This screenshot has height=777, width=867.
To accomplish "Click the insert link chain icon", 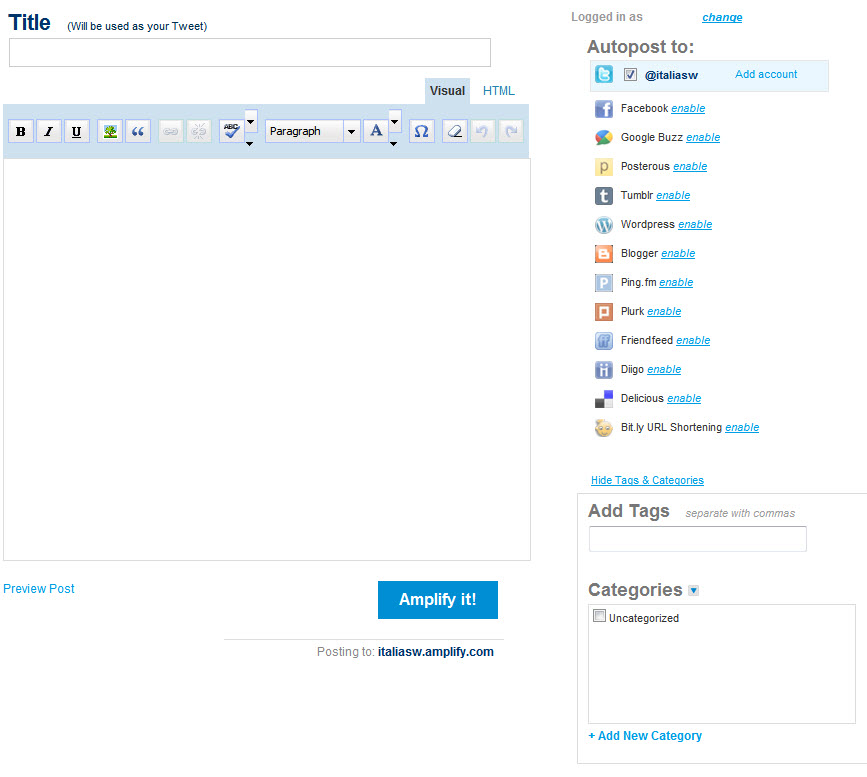I will (x=171, y=132).
